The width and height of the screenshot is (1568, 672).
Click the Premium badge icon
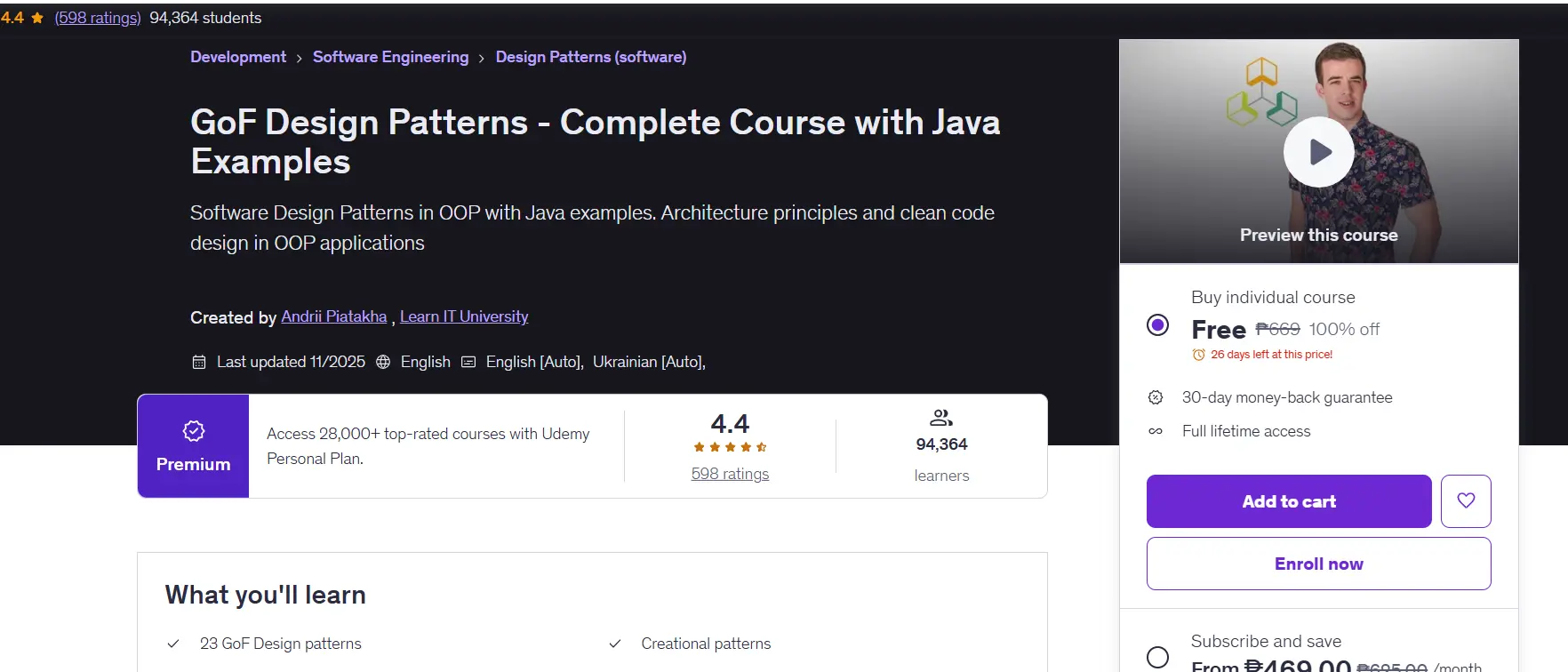click(x=194, y=431)
